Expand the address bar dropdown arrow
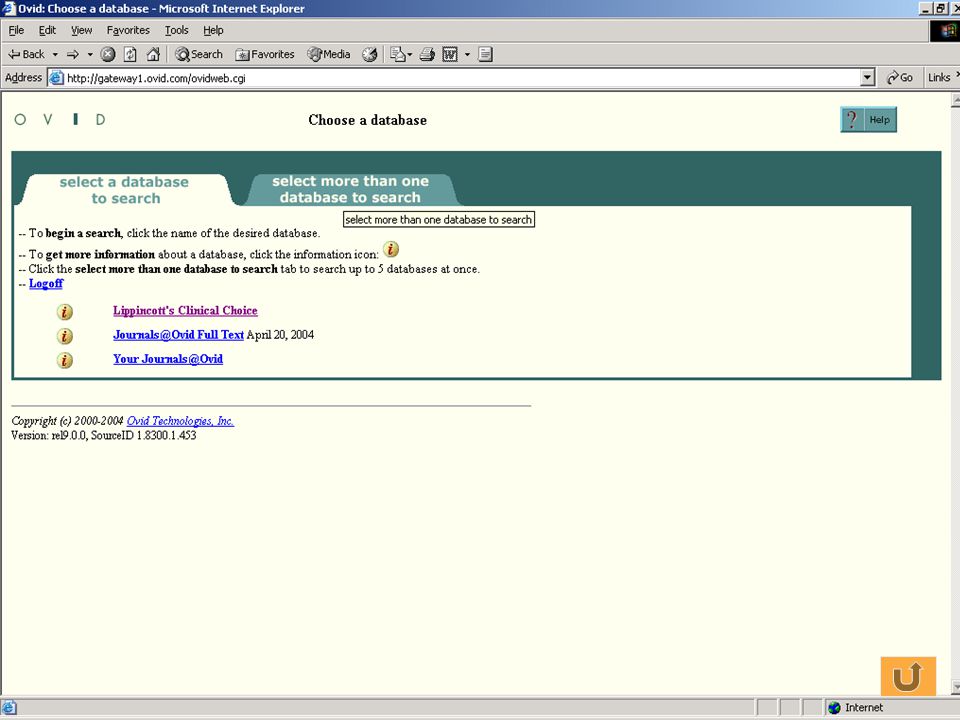 [x=867, y=78]
